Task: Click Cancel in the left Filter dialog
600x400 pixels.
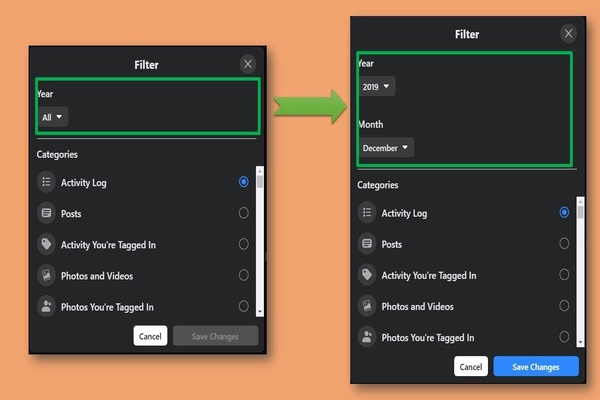Action: click(x=150, y=336)
